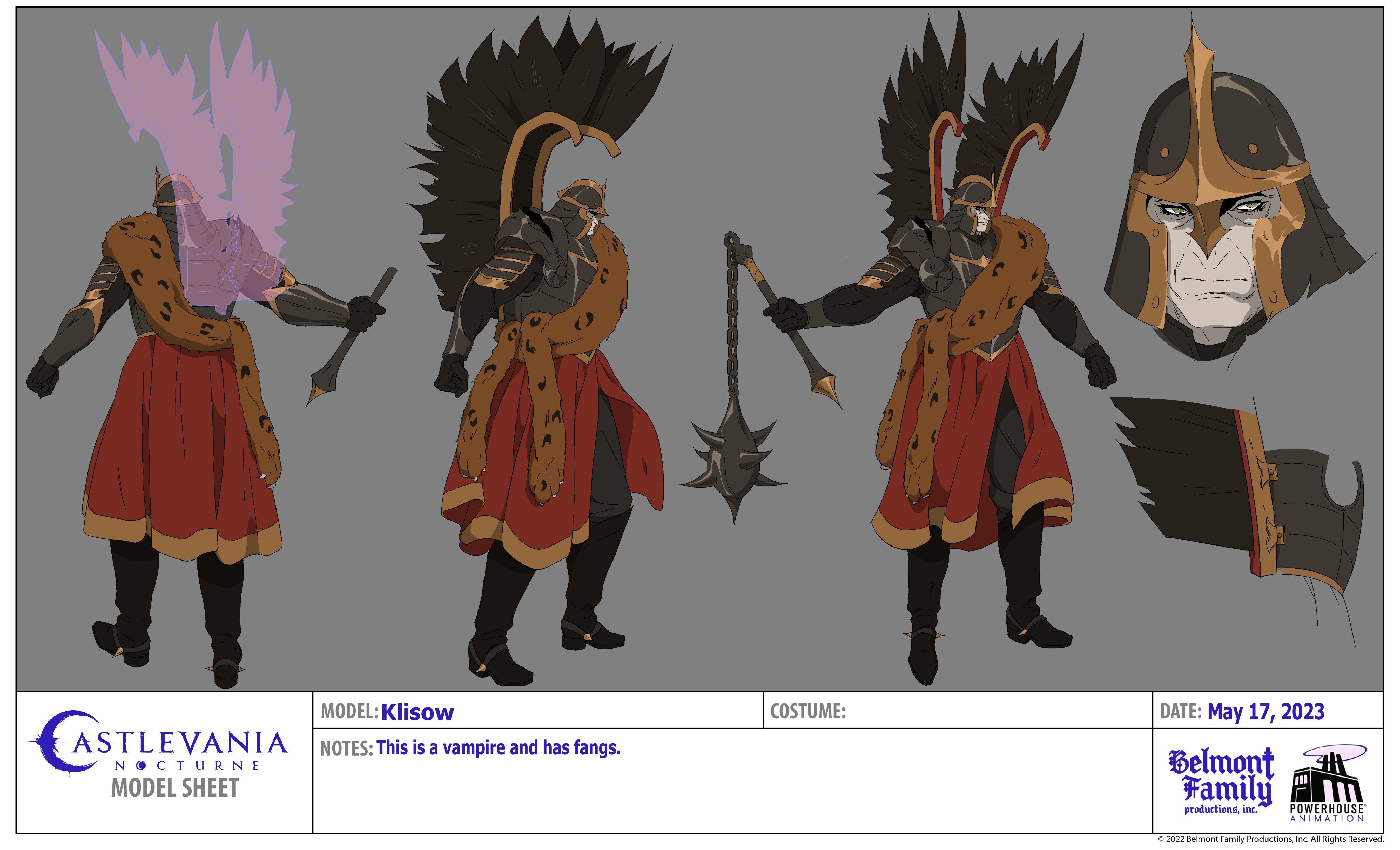Click the vampire fangs note text
The height and width of the screenshot is (850, 1400).
[x=498, y=748]
